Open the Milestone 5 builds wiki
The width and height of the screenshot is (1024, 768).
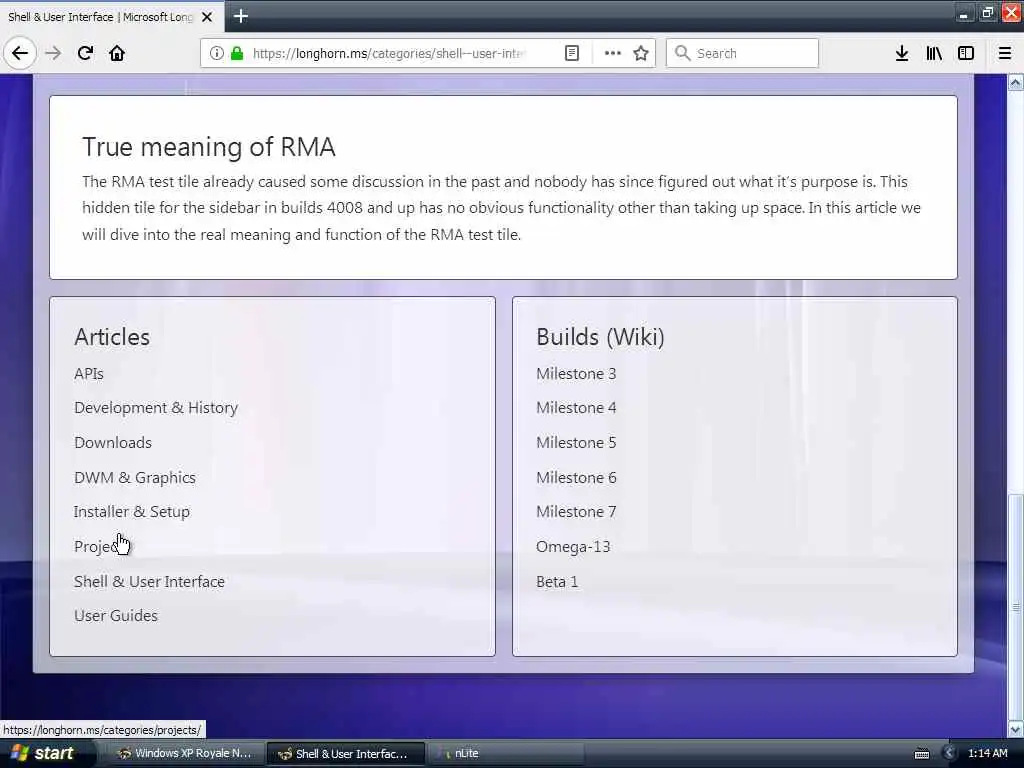pyautogui.click(x=576, y=442)
